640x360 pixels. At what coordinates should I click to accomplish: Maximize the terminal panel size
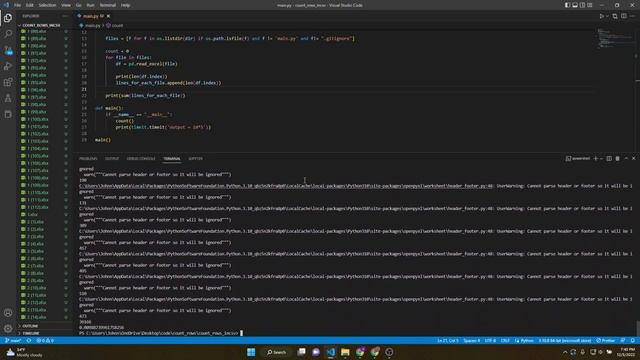[x=626, y=158]
